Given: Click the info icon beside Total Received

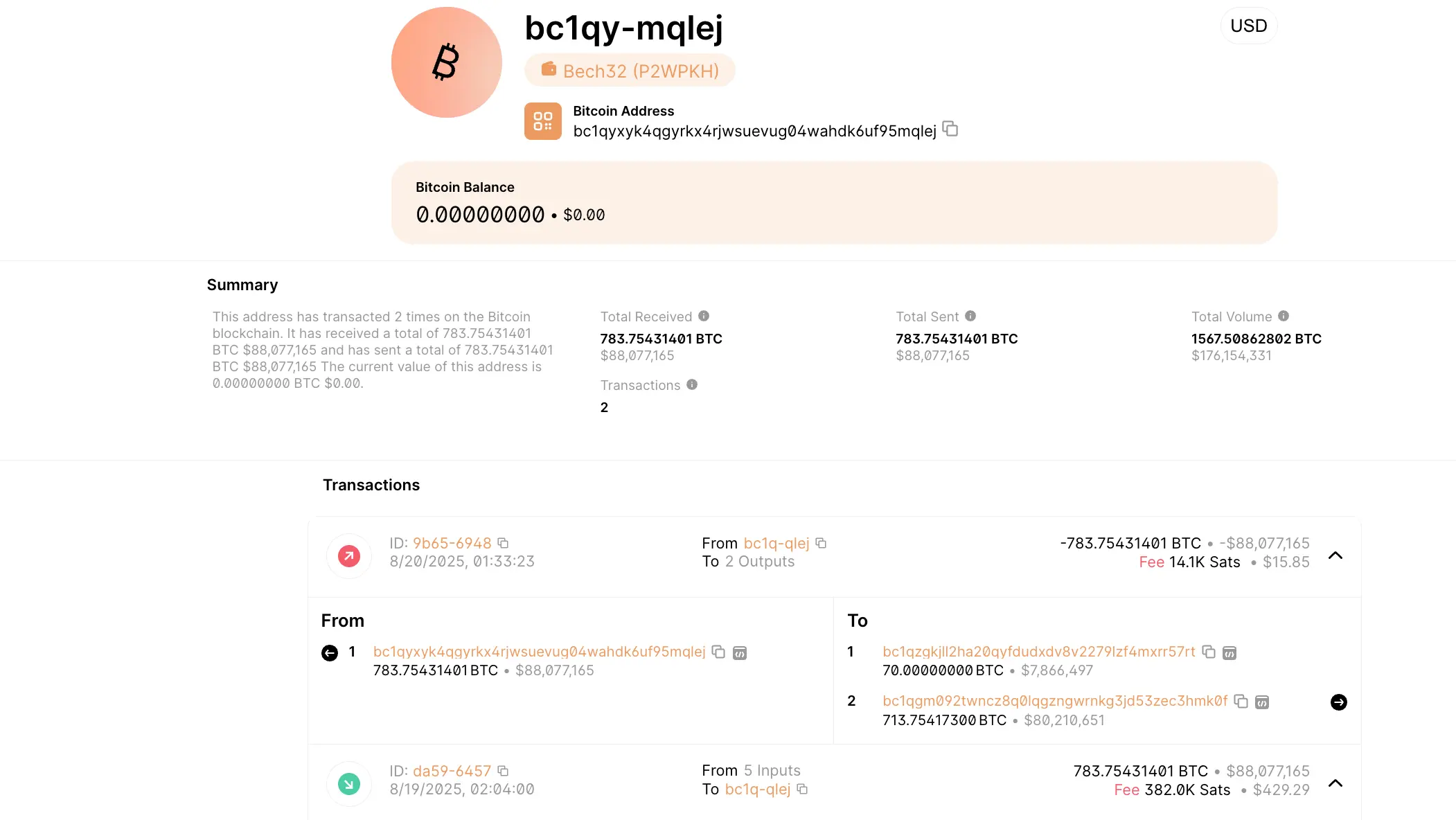Looking at the screenshot, I should pos(704,317).
